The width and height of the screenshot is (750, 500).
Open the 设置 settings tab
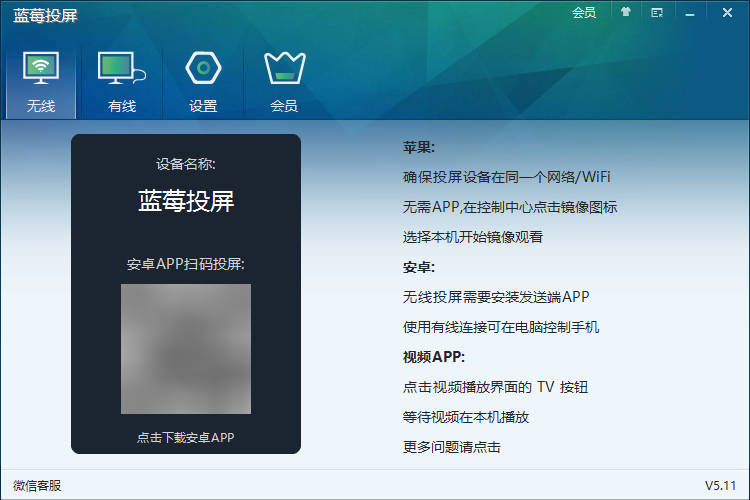click(203, 82)
